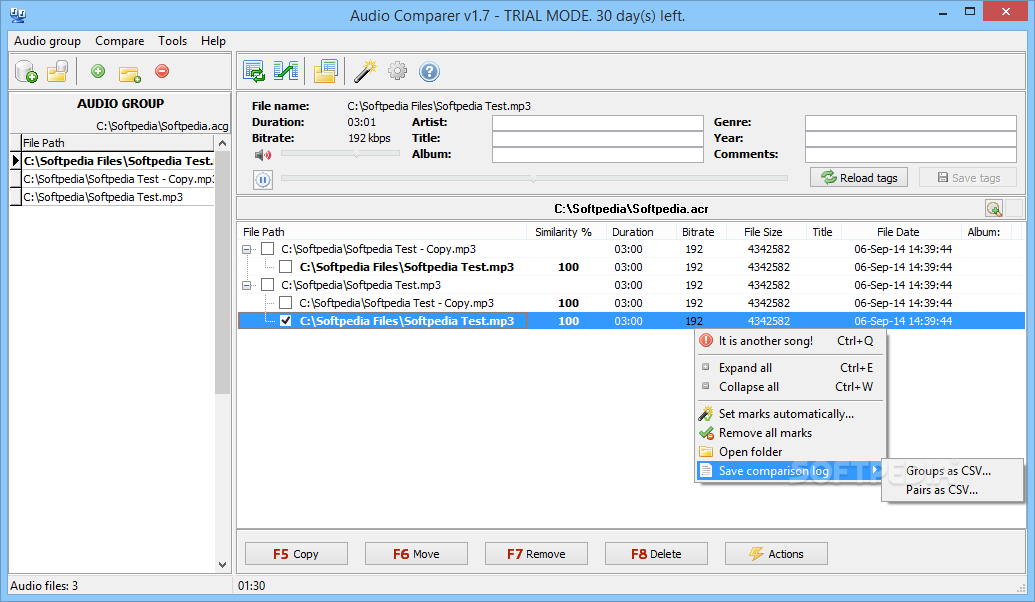This screenshot has height=602, width=1035.
Task: Click Artist input field
Action: click(597, 123)
